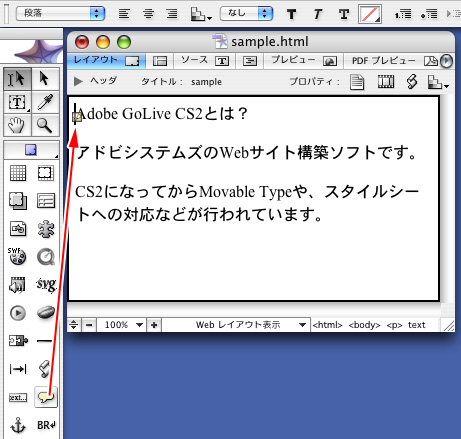The image size is (461, 439).
Task: Pick the SVG object icon
Action: click(x=46, y=284)
